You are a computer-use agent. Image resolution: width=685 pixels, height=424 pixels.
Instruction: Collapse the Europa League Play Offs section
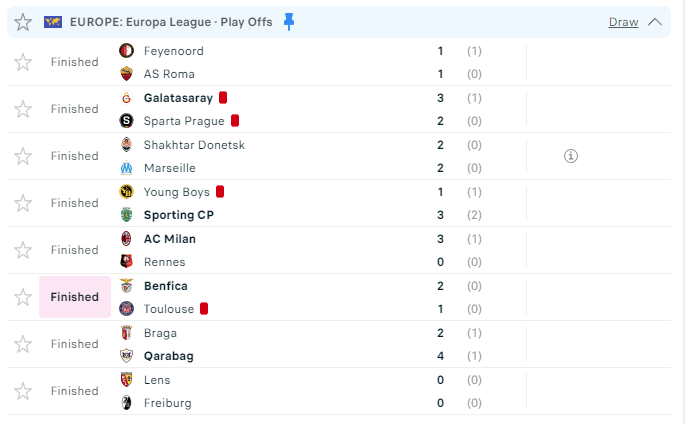pos(656,22)
